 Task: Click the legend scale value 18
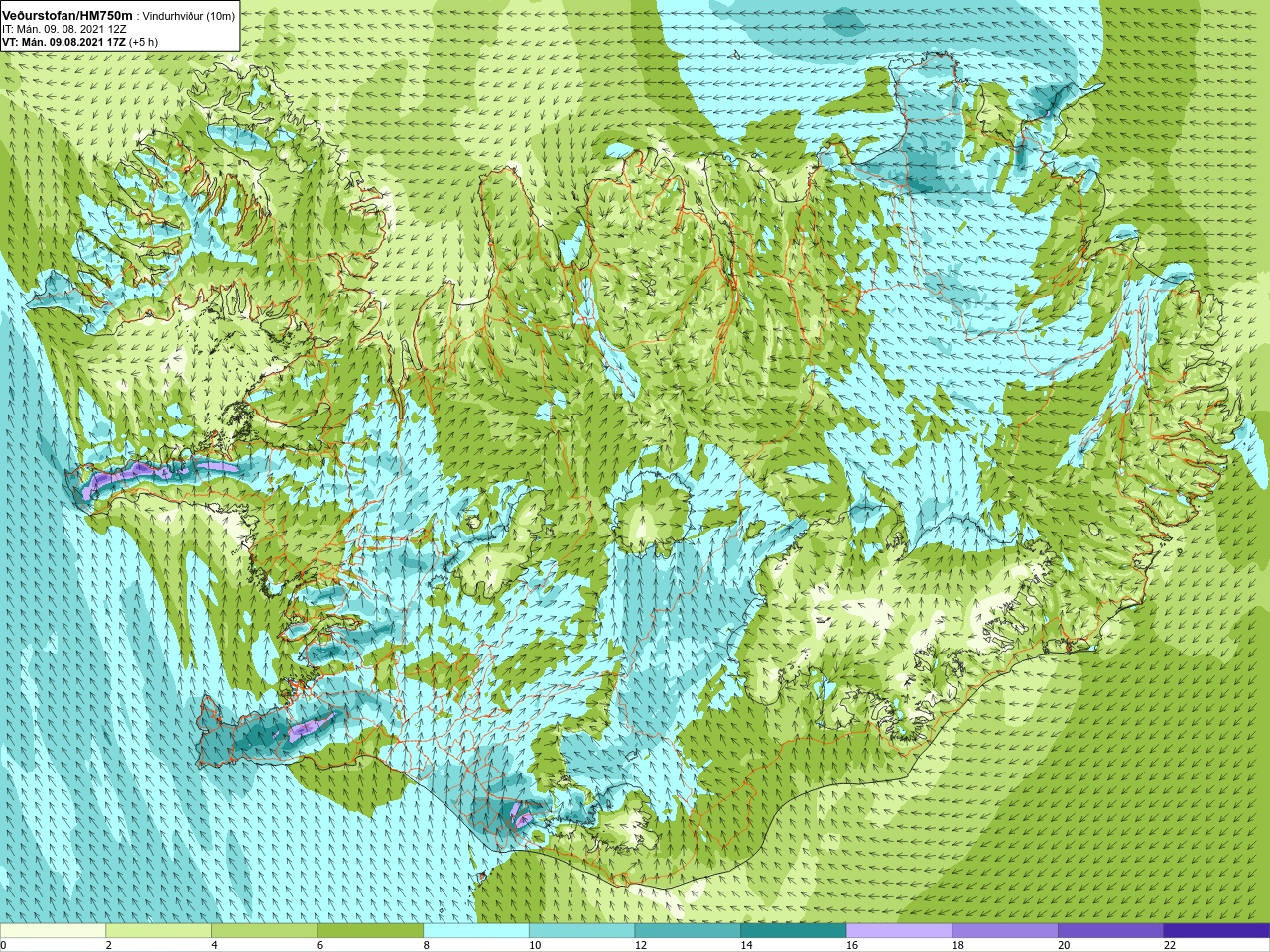[x=957, y=945]
